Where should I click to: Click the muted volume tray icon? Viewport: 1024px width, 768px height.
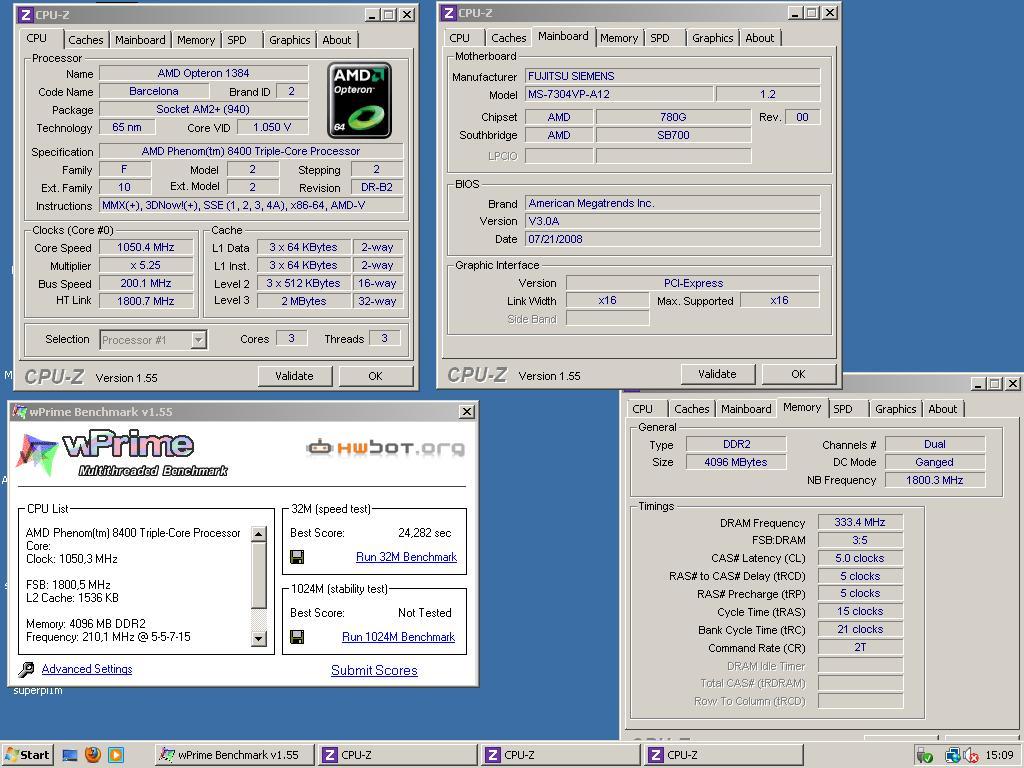coord(971,756)
